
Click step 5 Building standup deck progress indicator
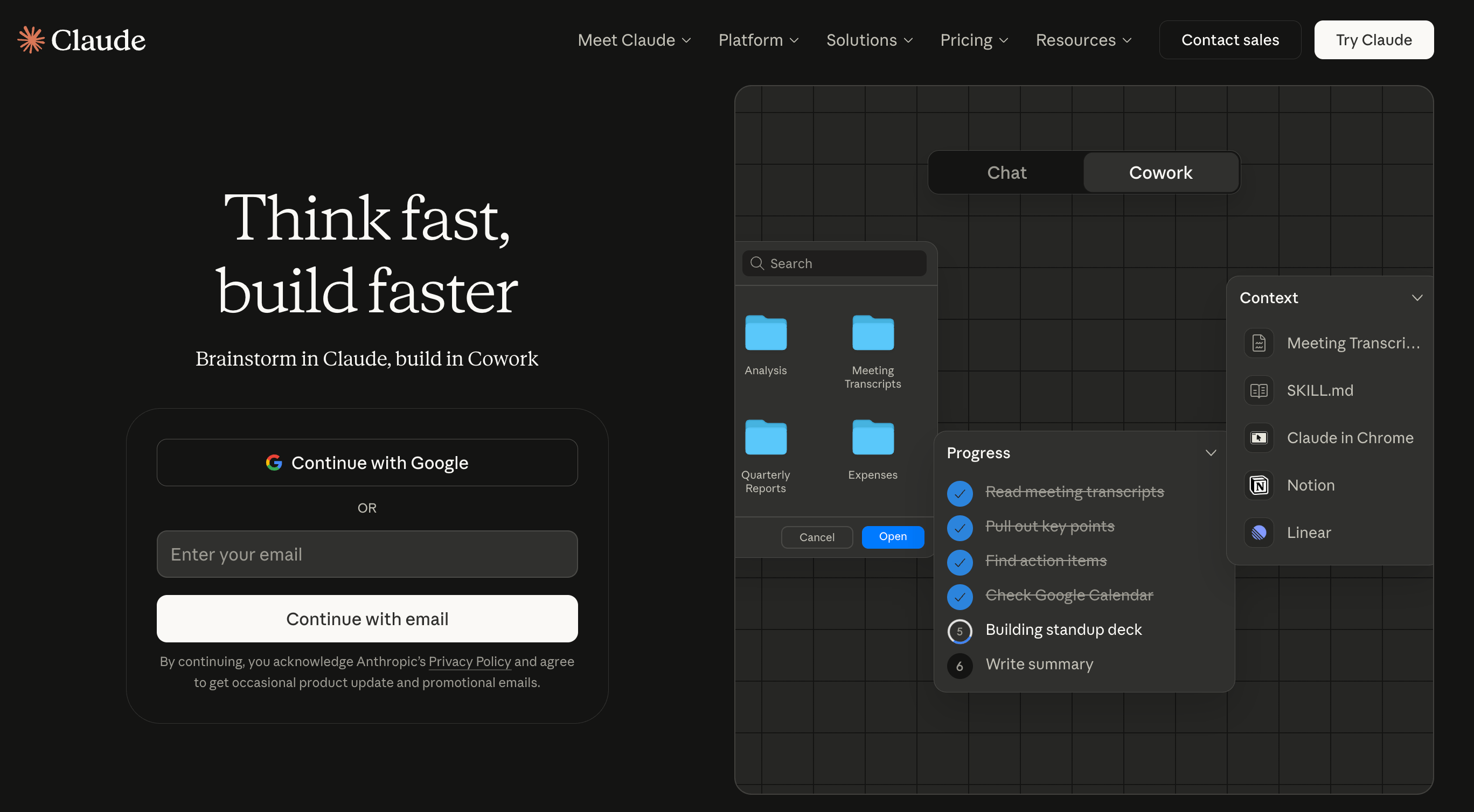(x=960, y=631)
